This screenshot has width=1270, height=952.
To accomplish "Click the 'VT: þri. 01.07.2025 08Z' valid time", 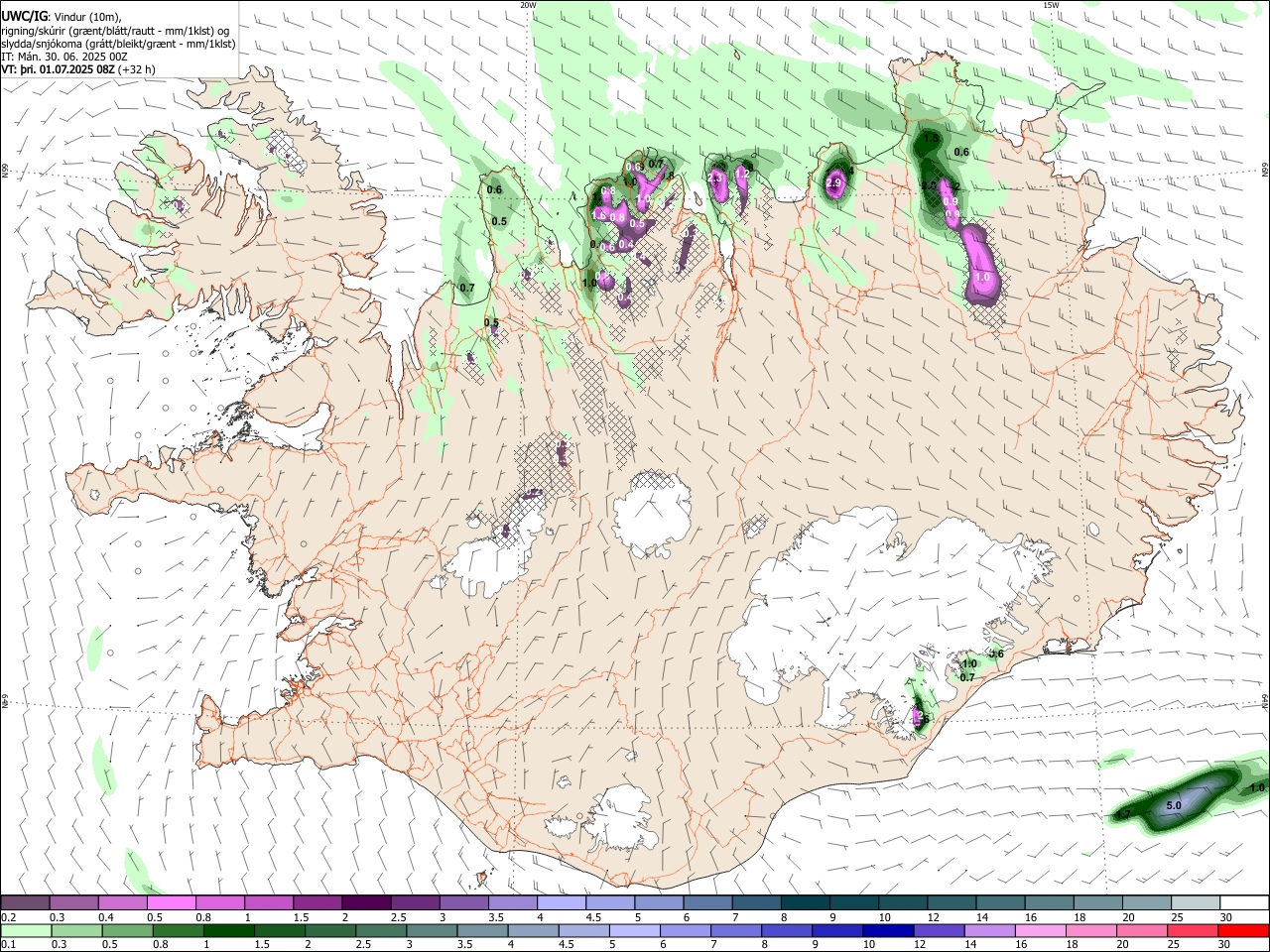I will pos(58,70).
